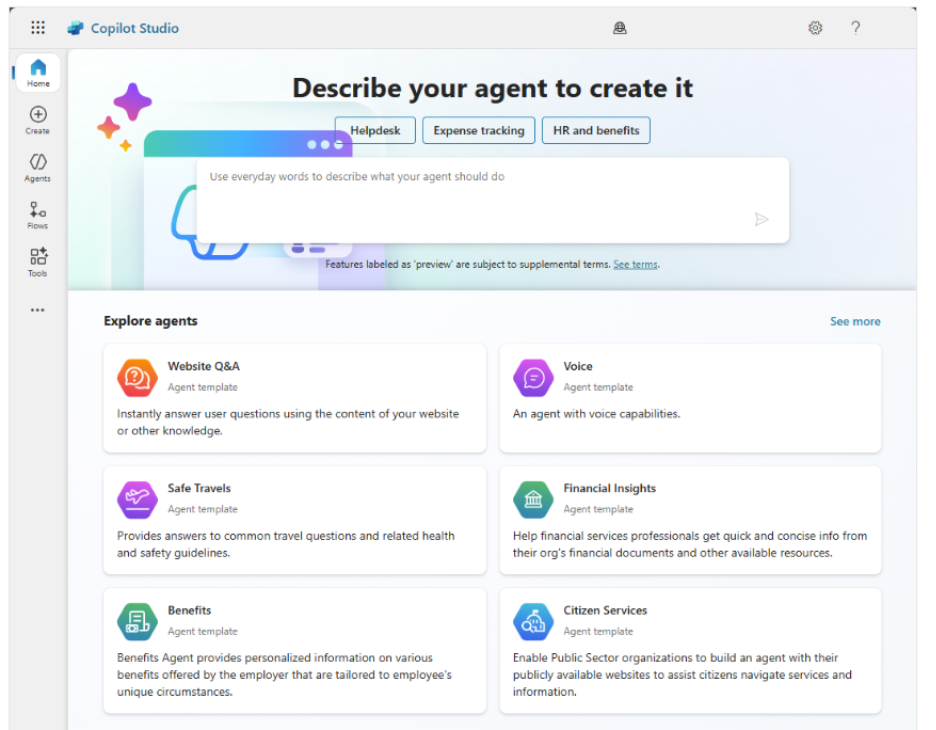Viewport: 936px width, 730px height.
Task: Show more sidebar options via the ellipsis
Action: [38, 310]
